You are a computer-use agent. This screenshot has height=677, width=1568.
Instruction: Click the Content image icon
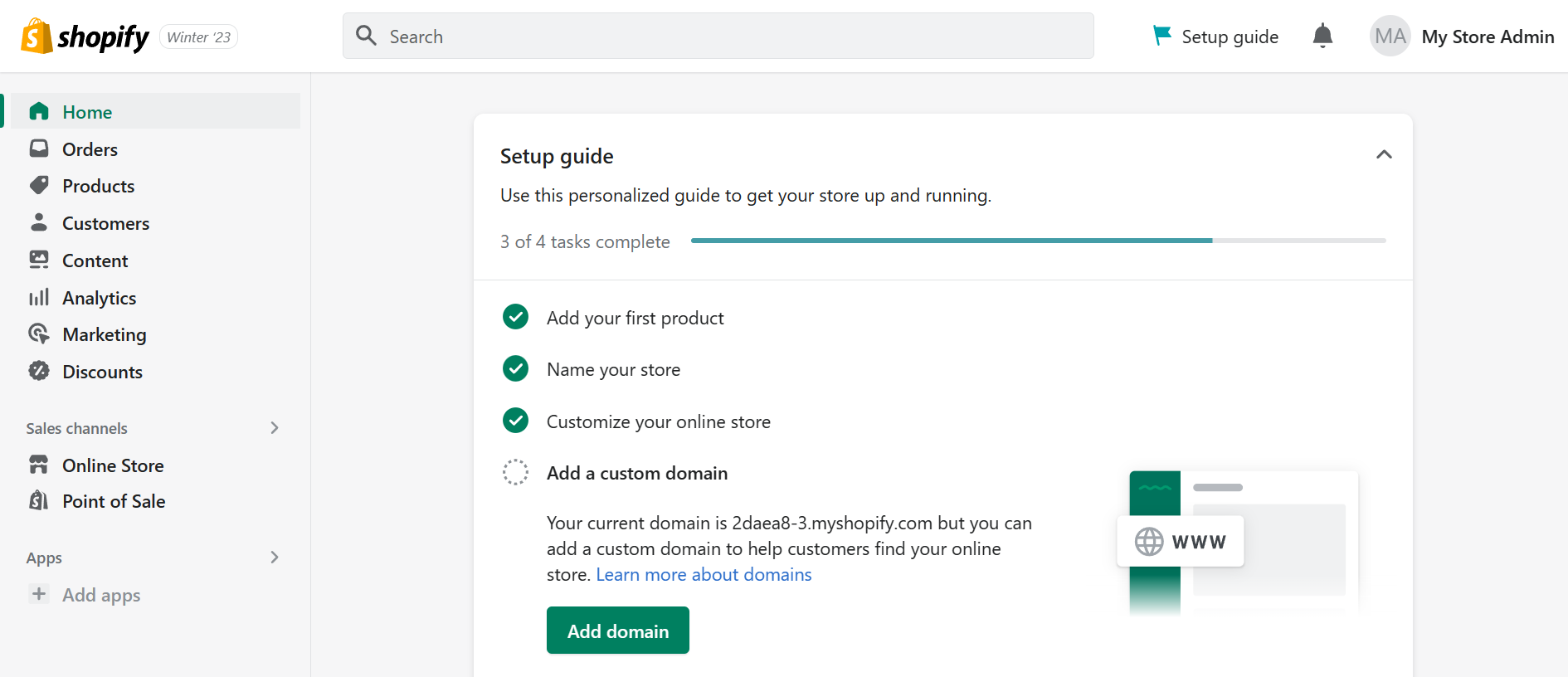[x=39, y=260]
